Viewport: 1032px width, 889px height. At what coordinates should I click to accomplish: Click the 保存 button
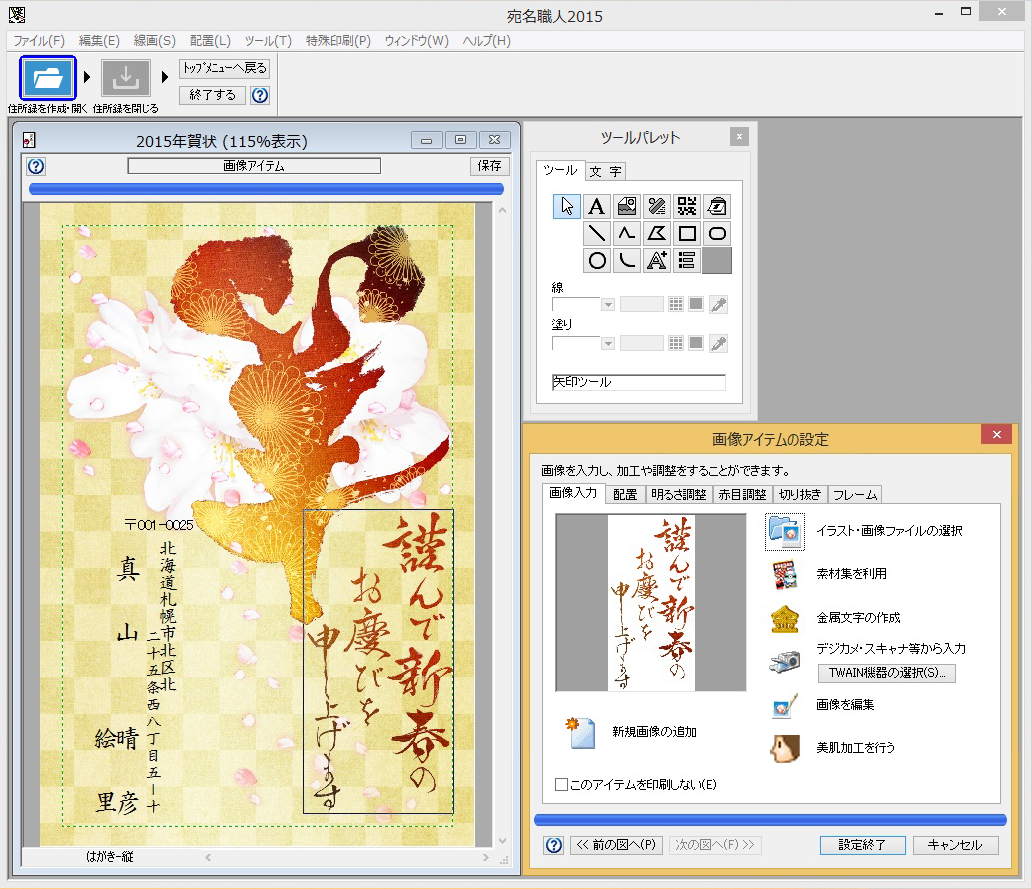coord(490,166)
